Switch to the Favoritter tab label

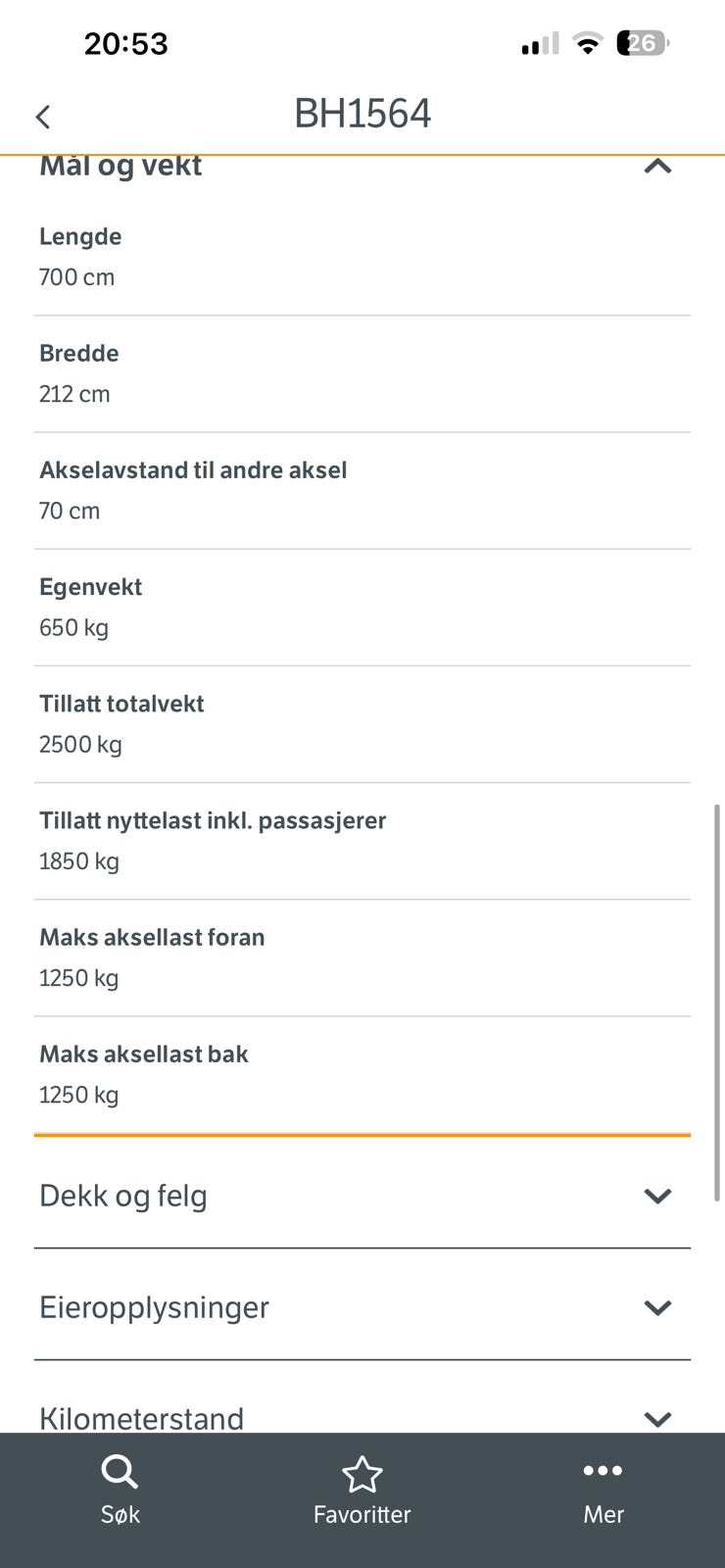tap(362, 1514)
